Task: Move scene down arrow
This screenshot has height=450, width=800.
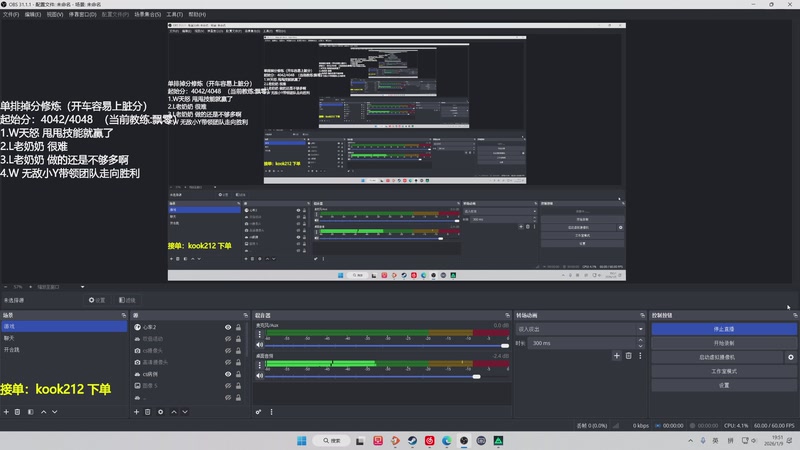Action: [55, 412]
